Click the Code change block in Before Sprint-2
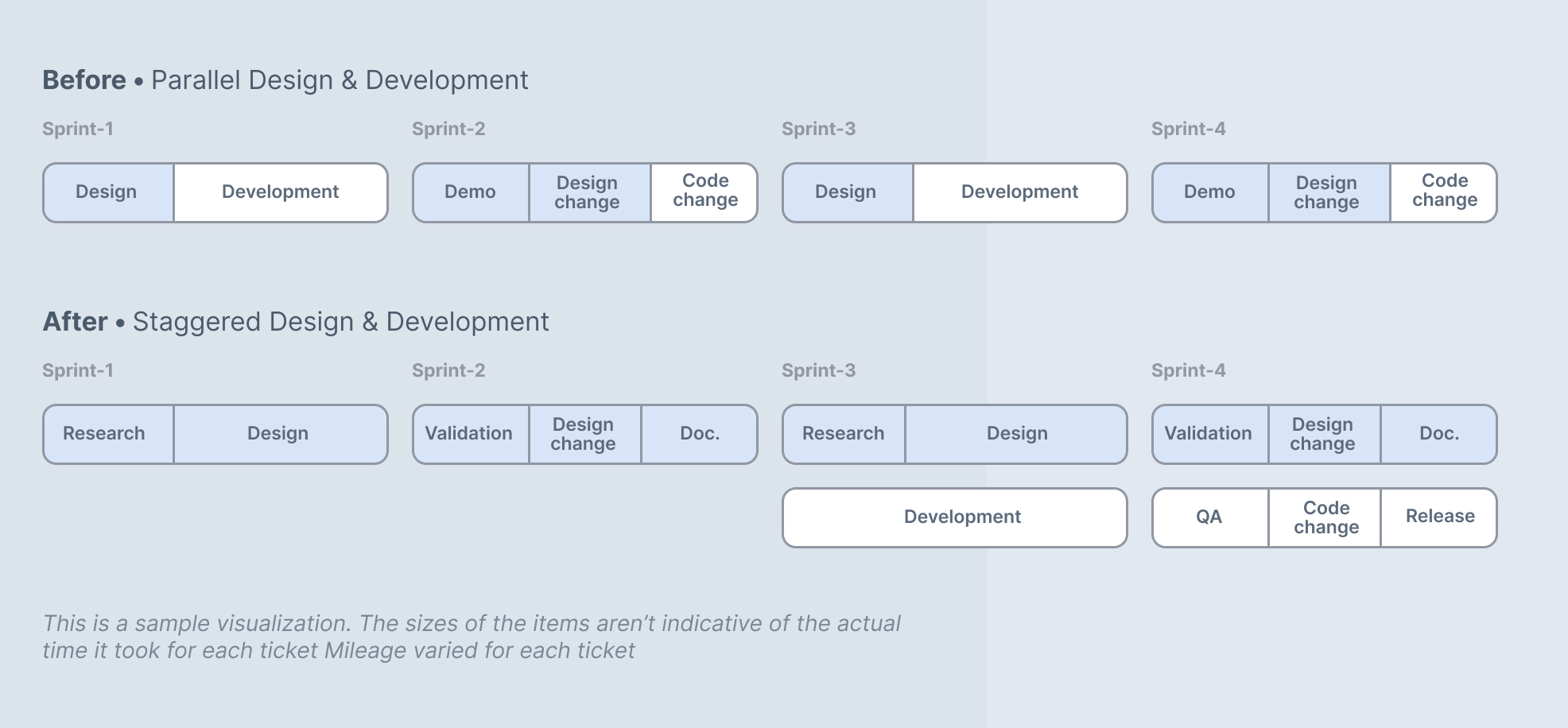Screen dimensions: 1568x728 pyautogui.click(x=704, y=192)
